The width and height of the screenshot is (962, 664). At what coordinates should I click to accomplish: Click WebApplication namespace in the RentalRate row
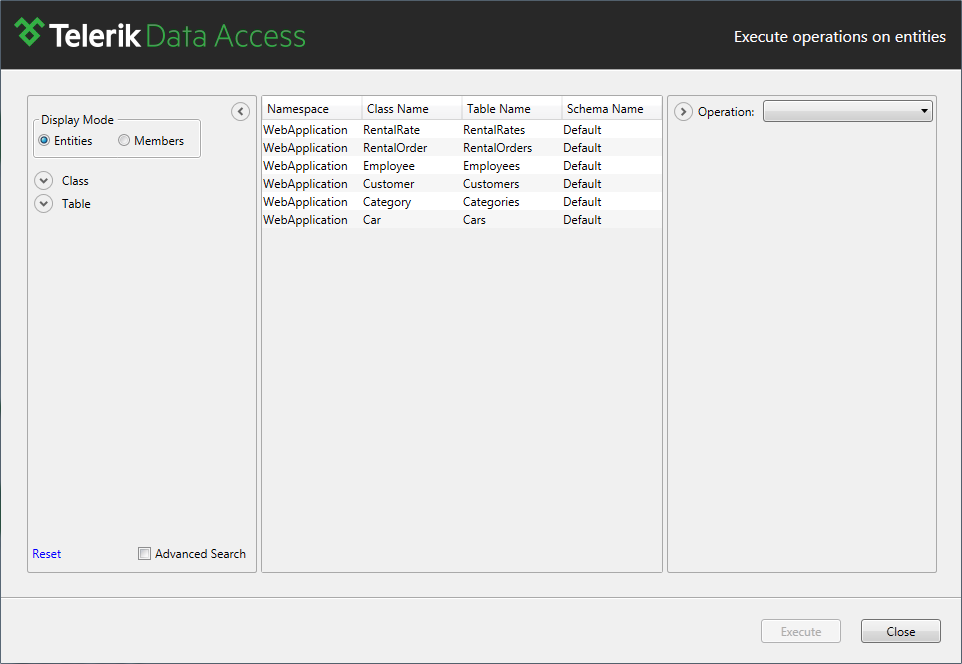click(306, 129)
